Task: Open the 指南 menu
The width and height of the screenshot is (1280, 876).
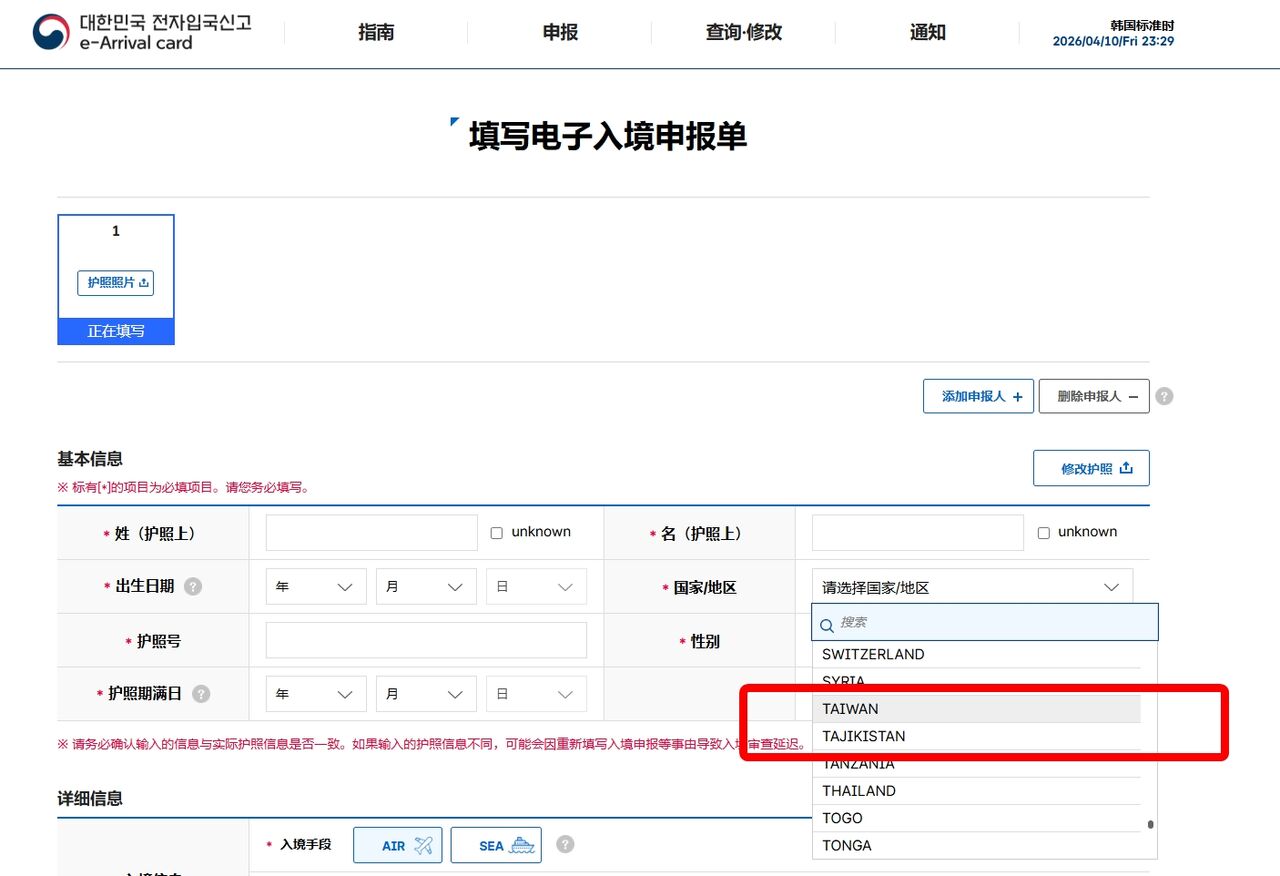Action: [x=376, y=32]
